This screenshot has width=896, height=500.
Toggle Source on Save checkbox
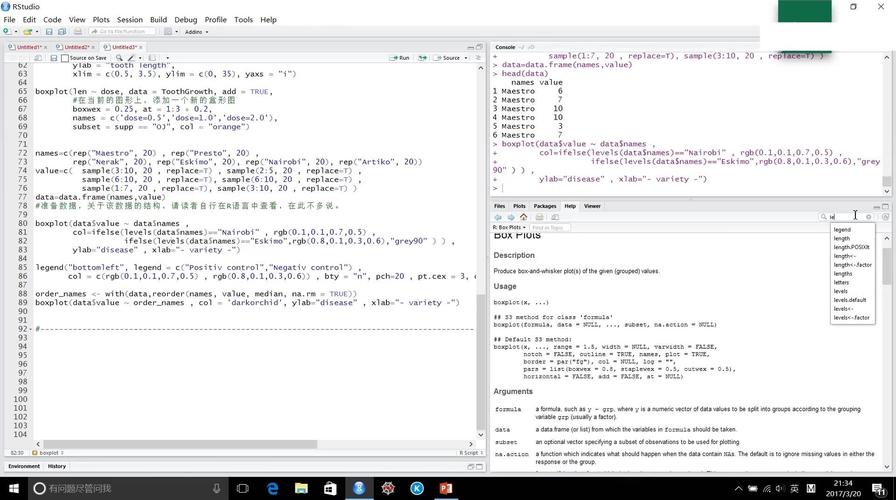[x=65, y=58]
